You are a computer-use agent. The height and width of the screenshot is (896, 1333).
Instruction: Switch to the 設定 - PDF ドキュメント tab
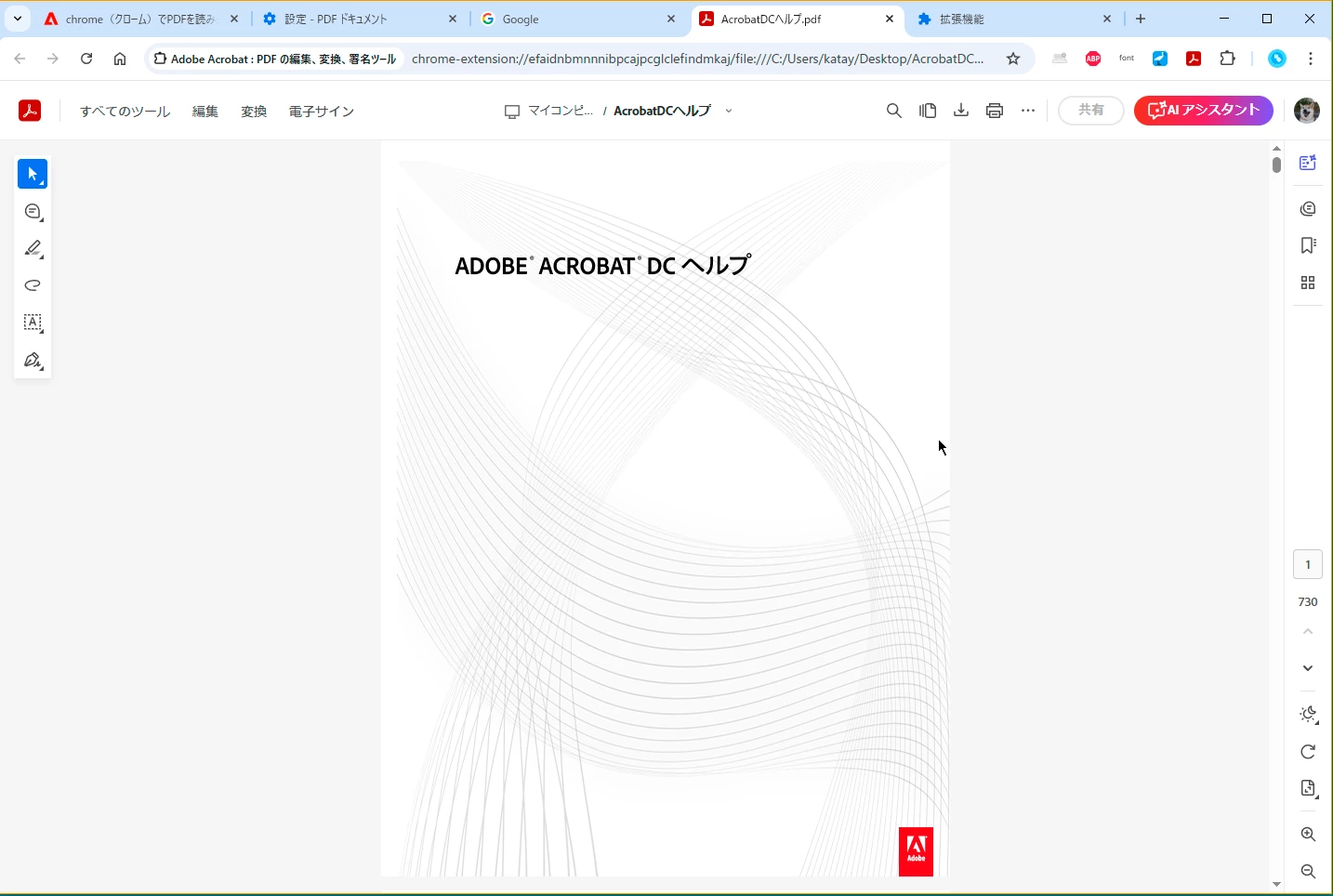[x=360, y=19]
